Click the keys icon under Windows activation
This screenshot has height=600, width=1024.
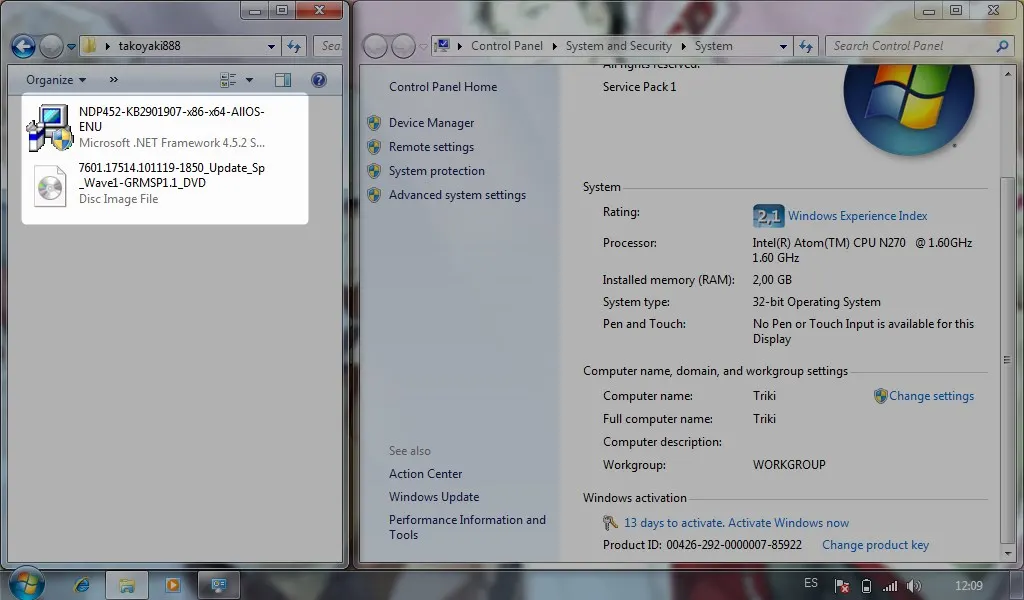(x=610, y=522)
